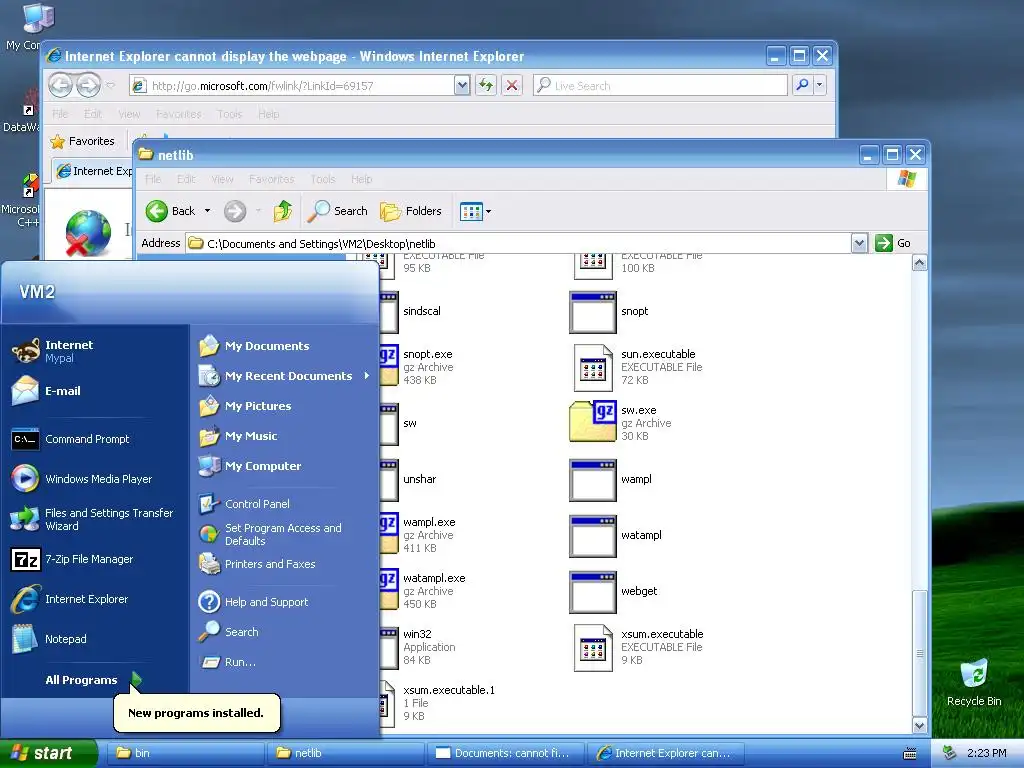Click netlib scrollbar up arrow
Image resolution: width=1024 pixels, height=768 pixels.
[x=920, y=263]
